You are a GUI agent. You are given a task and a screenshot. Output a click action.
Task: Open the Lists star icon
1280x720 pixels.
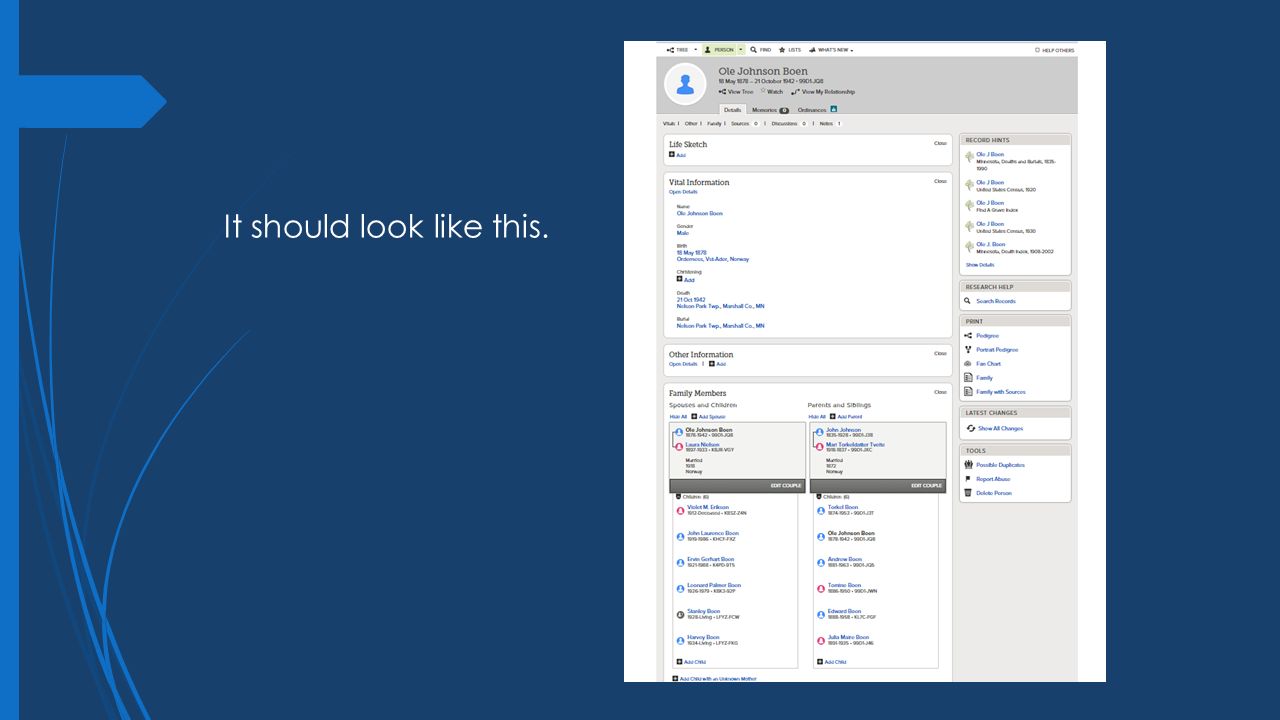click(x=782, y=49)
